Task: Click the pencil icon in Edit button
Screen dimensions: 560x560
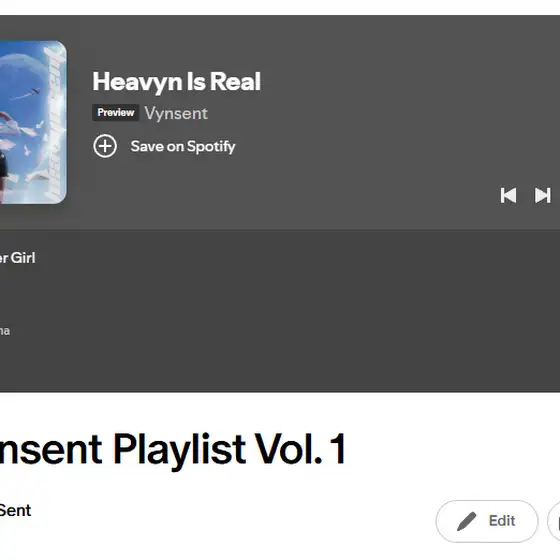Action: pyautogui.click(x=466, y=521)
